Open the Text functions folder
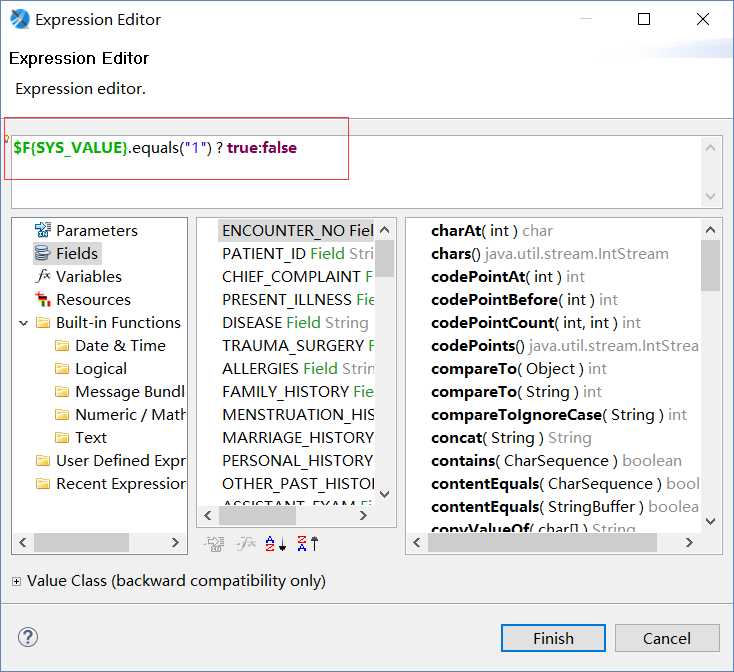This screenshot has height=672, width=734. click(81, 438)
